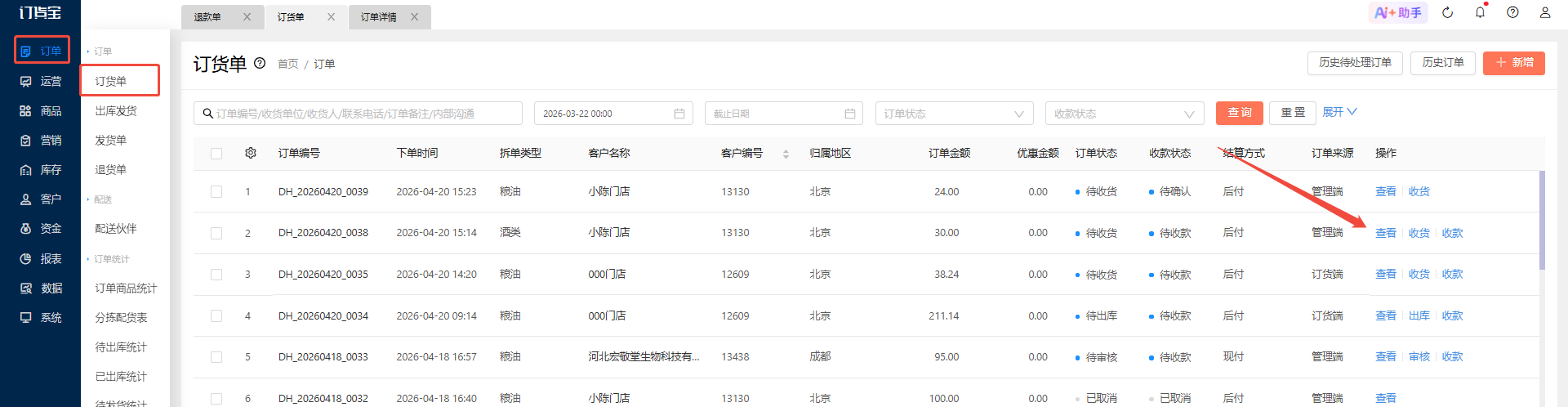Click the 截止日期 date input
The width and height of the screenshot is (1568, 407).
(784, 114)
